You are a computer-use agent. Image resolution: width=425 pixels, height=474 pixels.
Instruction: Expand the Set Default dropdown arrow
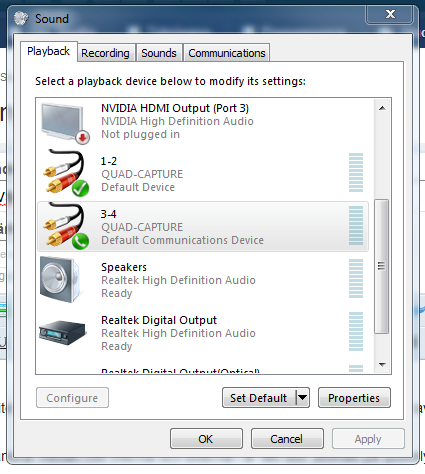(303, 398)
